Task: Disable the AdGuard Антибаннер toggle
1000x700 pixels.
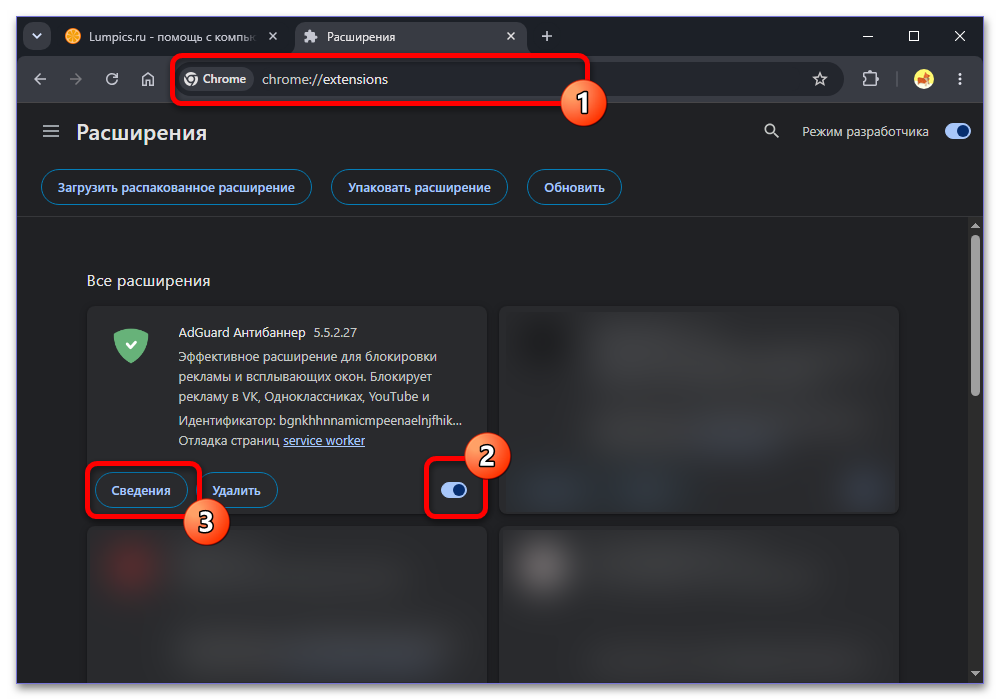Action: (454, 490)
